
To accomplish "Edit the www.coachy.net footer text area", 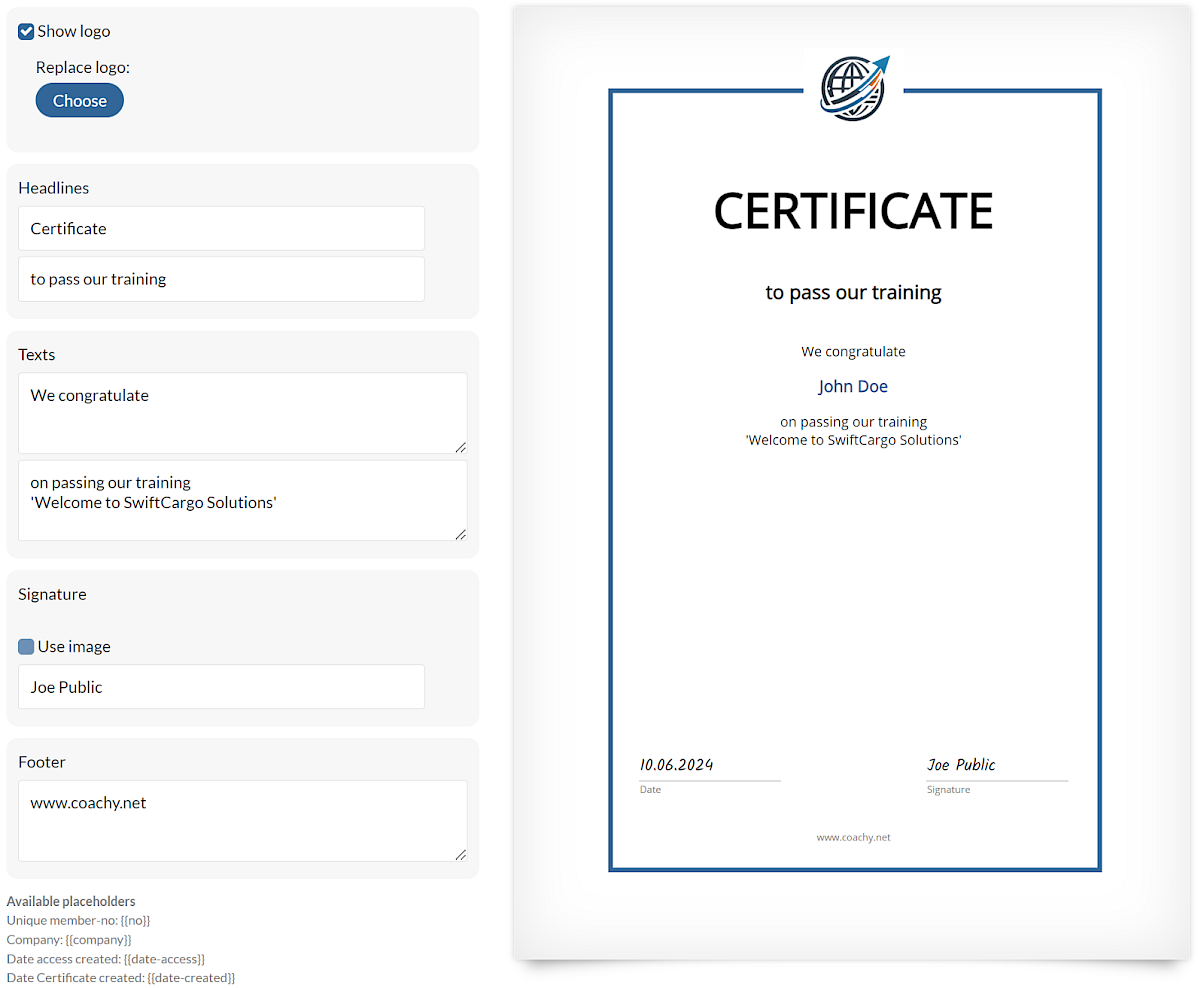I will (243, 821).
